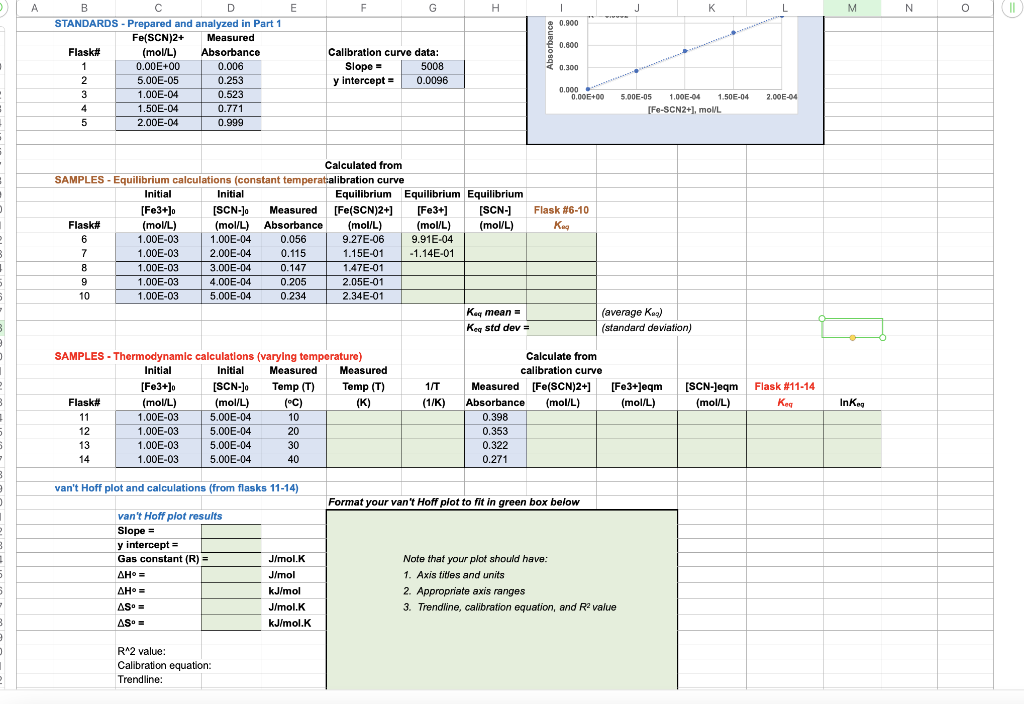Image resolution: width=1024 pixels, height=704 pixels.
Task: Select standards concentration cell 5.00E-05
Action: (158, 81)
